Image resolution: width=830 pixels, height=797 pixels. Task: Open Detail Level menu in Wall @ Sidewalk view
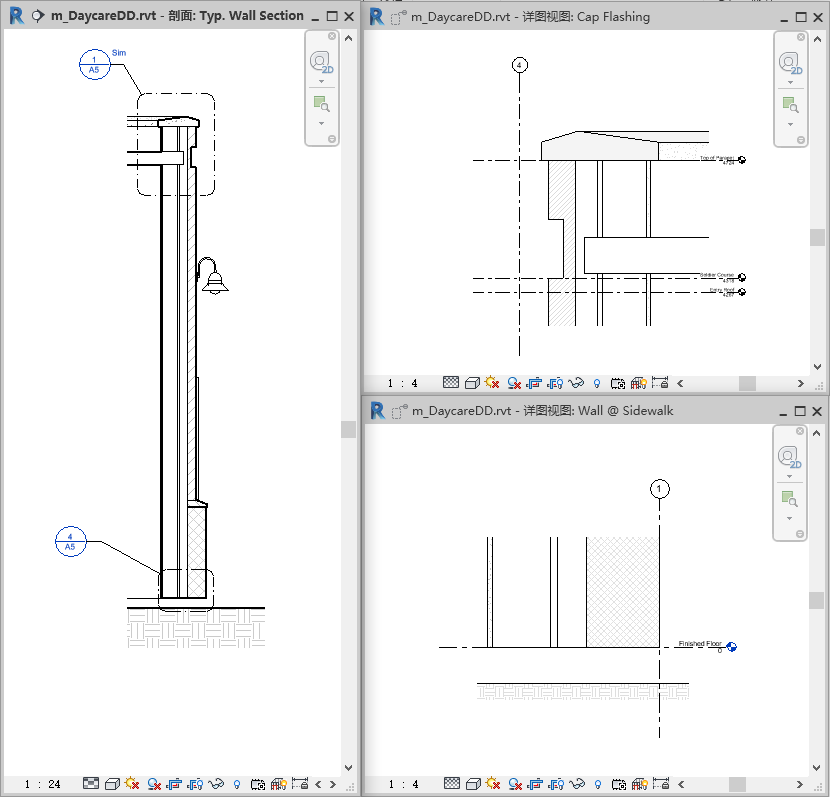point(452,783)
